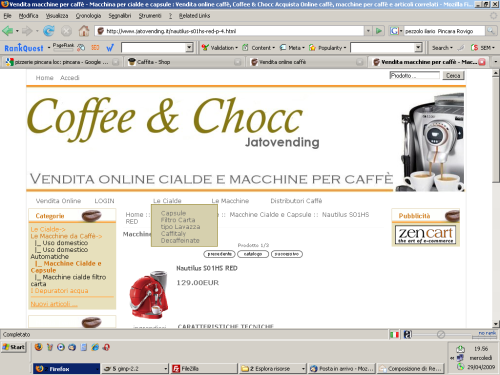Click the blue W icon in RankQuest toolbar
The image size is (500, 375).
(x=110, y=48)
